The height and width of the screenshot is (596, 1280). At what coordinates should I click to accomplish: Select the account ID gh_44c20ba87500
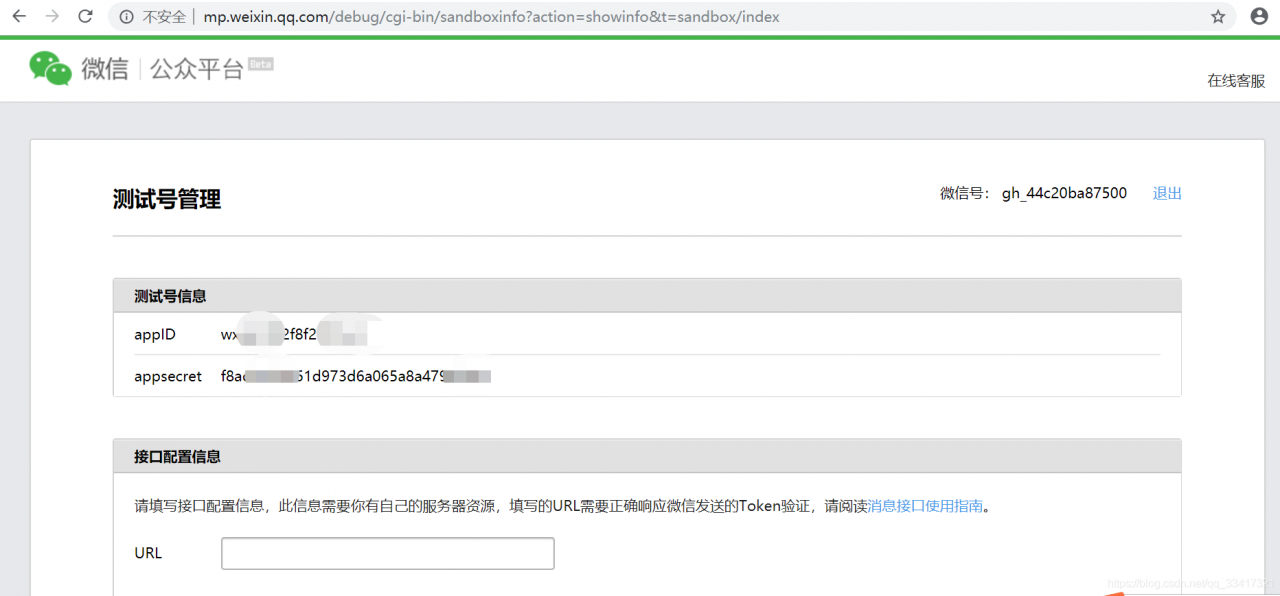click(x=1064, y=193)
